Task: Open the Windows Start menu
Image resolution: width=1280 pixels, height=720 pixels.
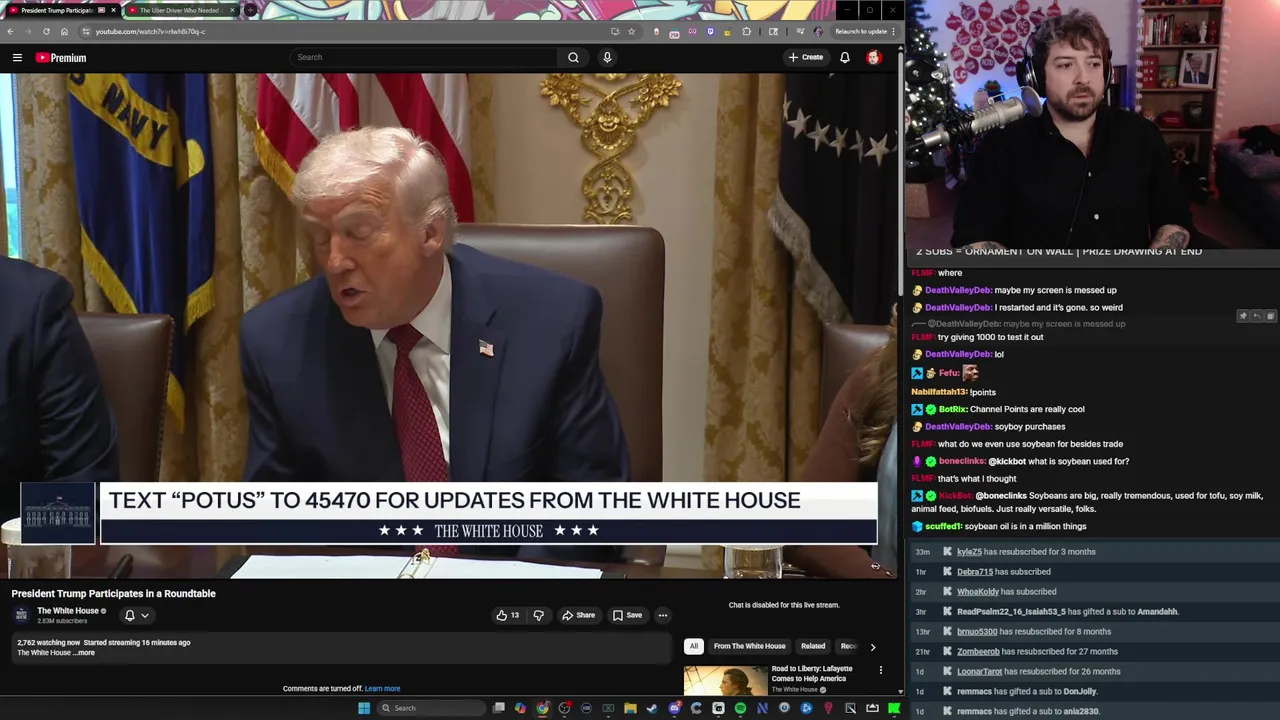Action: [364, 708]
